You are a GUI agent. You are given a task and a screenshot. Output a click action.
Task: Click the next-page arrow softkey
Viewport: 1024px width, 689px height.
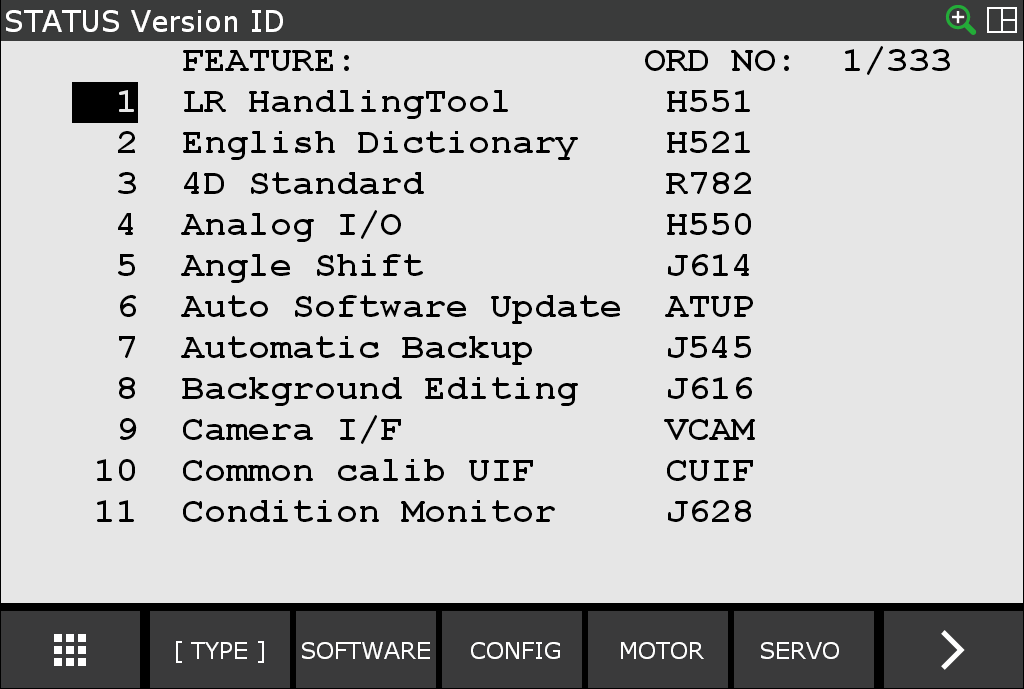[x=952, y=649]
